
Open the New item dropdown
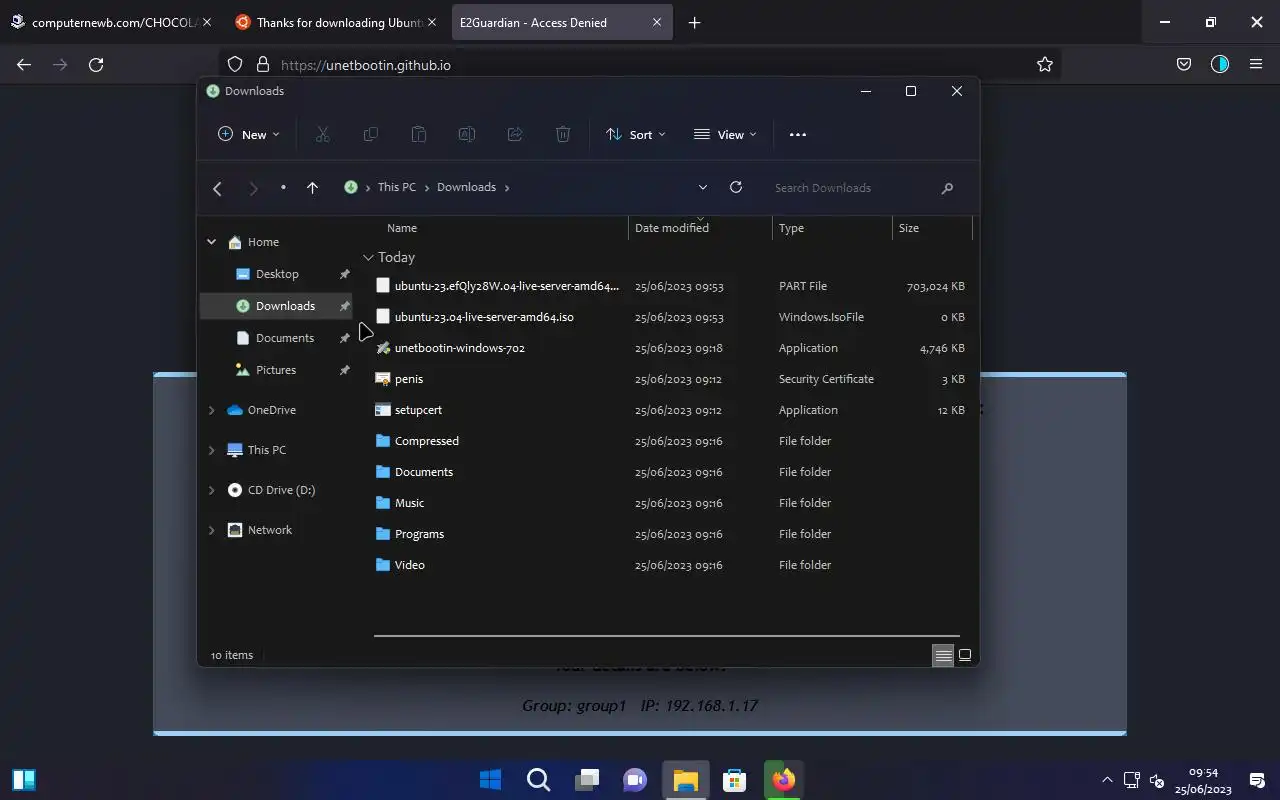point(249,134)
